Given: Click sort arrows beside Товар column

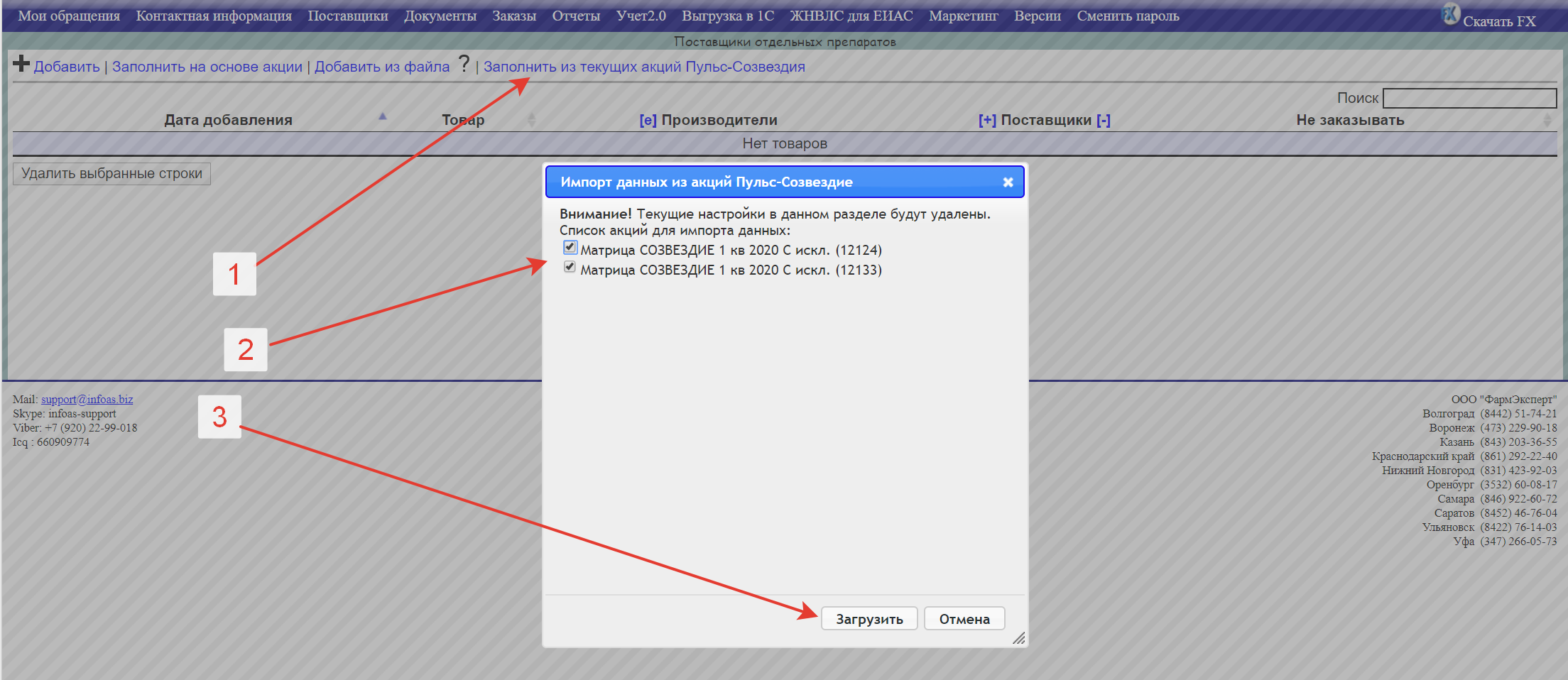Looking at the screenshot, I should point(532,120).
